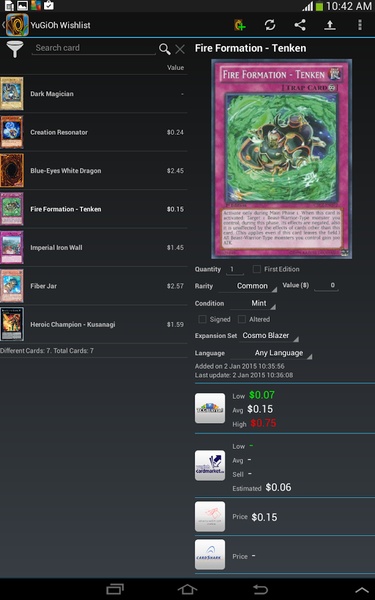The image size is (375, 600).
Task: Enlarge the Fire Formation - Tenken card image
Action: 281,159
